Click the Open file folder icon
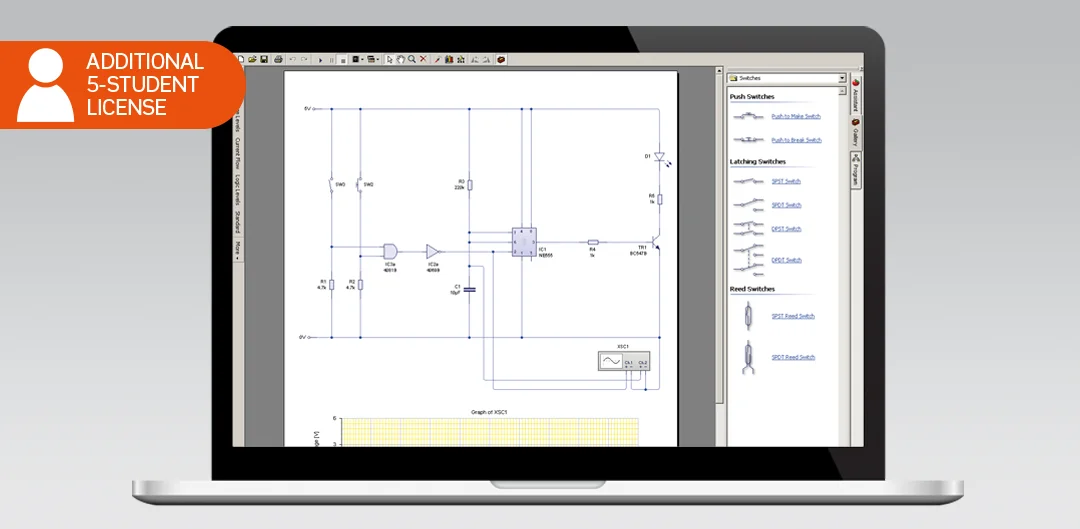Screen dimensions: 1080x529 [252, 60]
